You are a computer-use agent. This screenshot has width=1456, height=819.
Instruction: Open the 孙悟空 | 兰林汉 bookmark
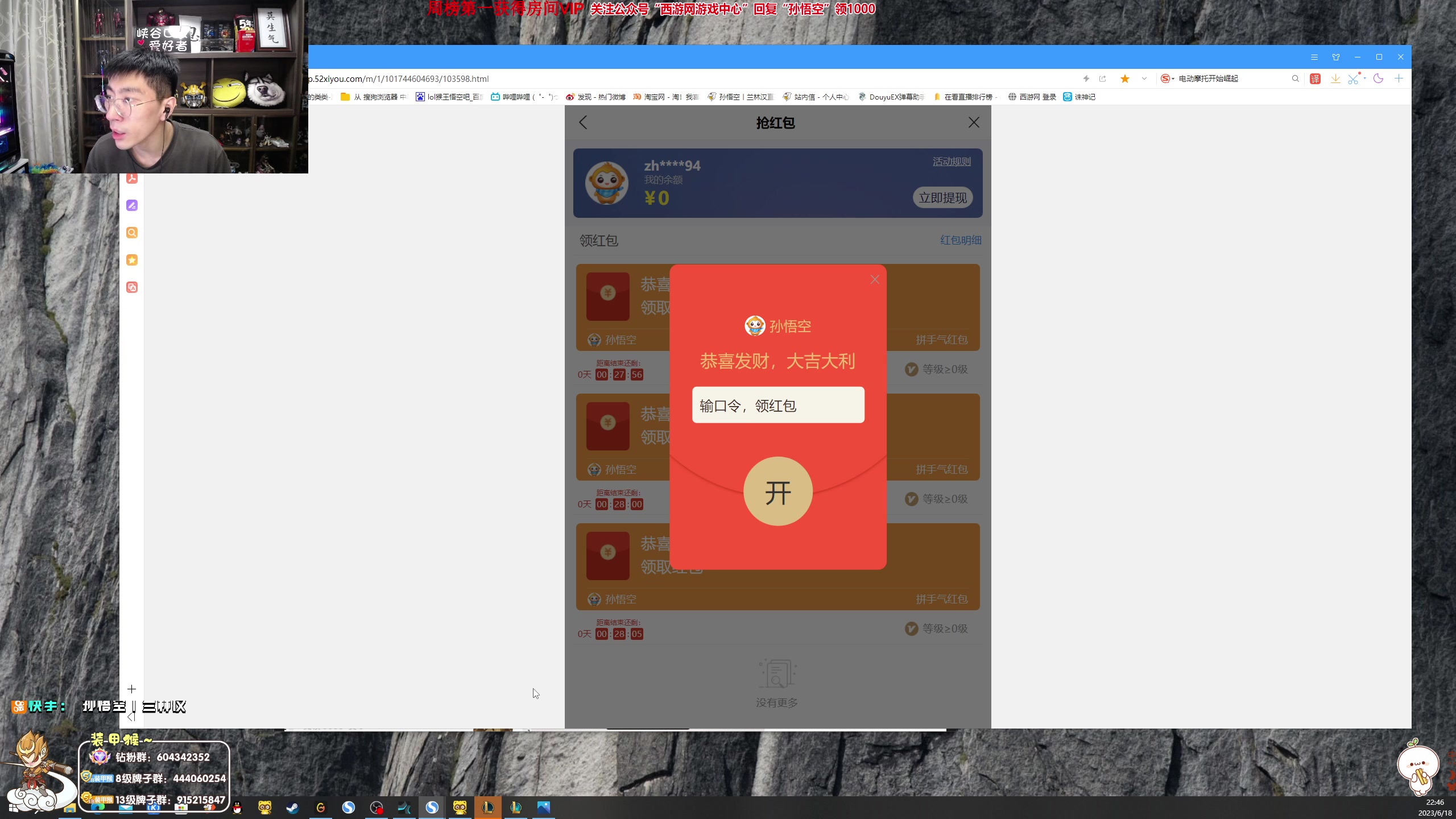click(741, 97)
